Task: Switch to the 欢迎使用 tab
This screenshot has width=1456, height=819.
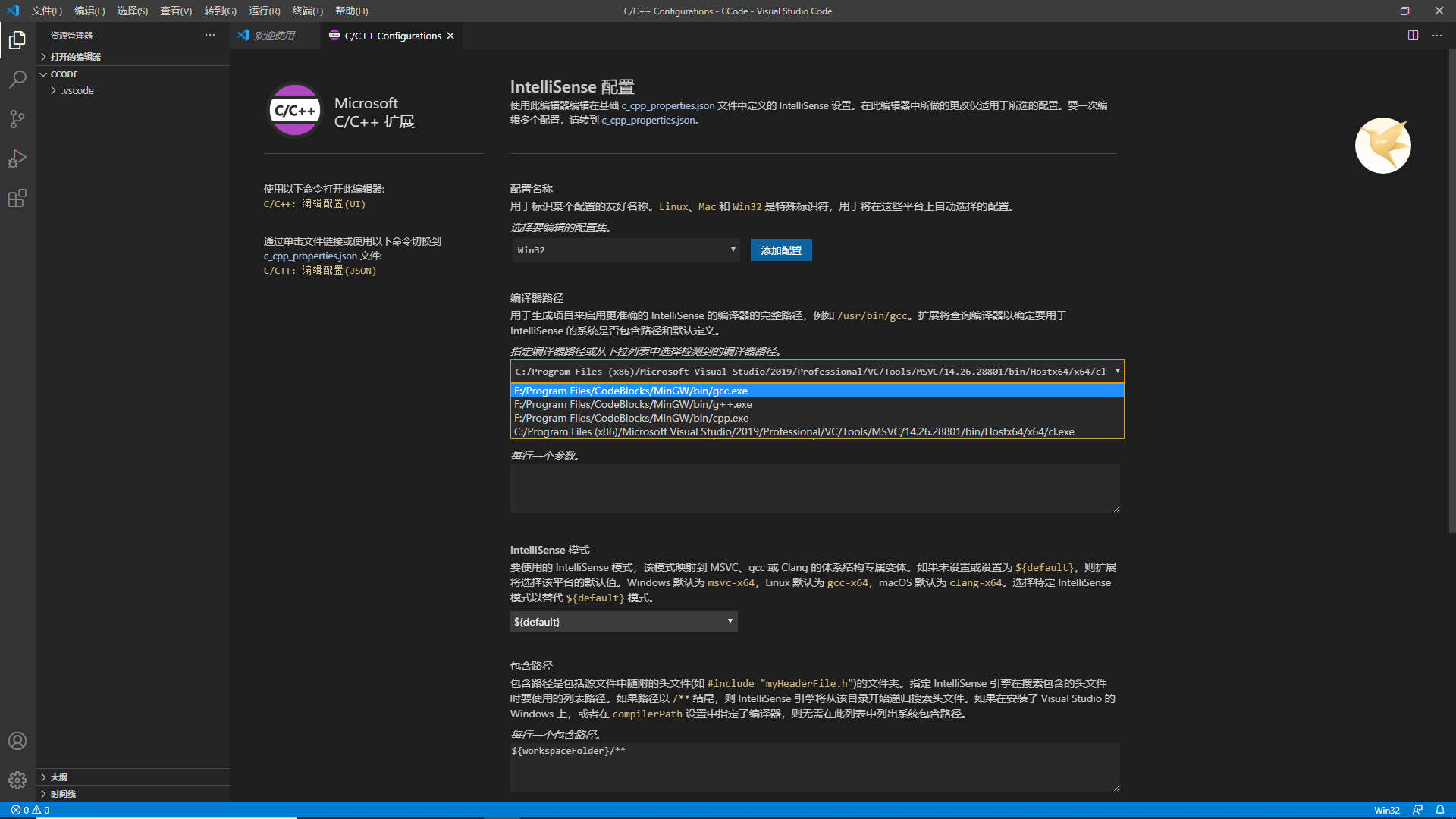Action: (275, 36)
